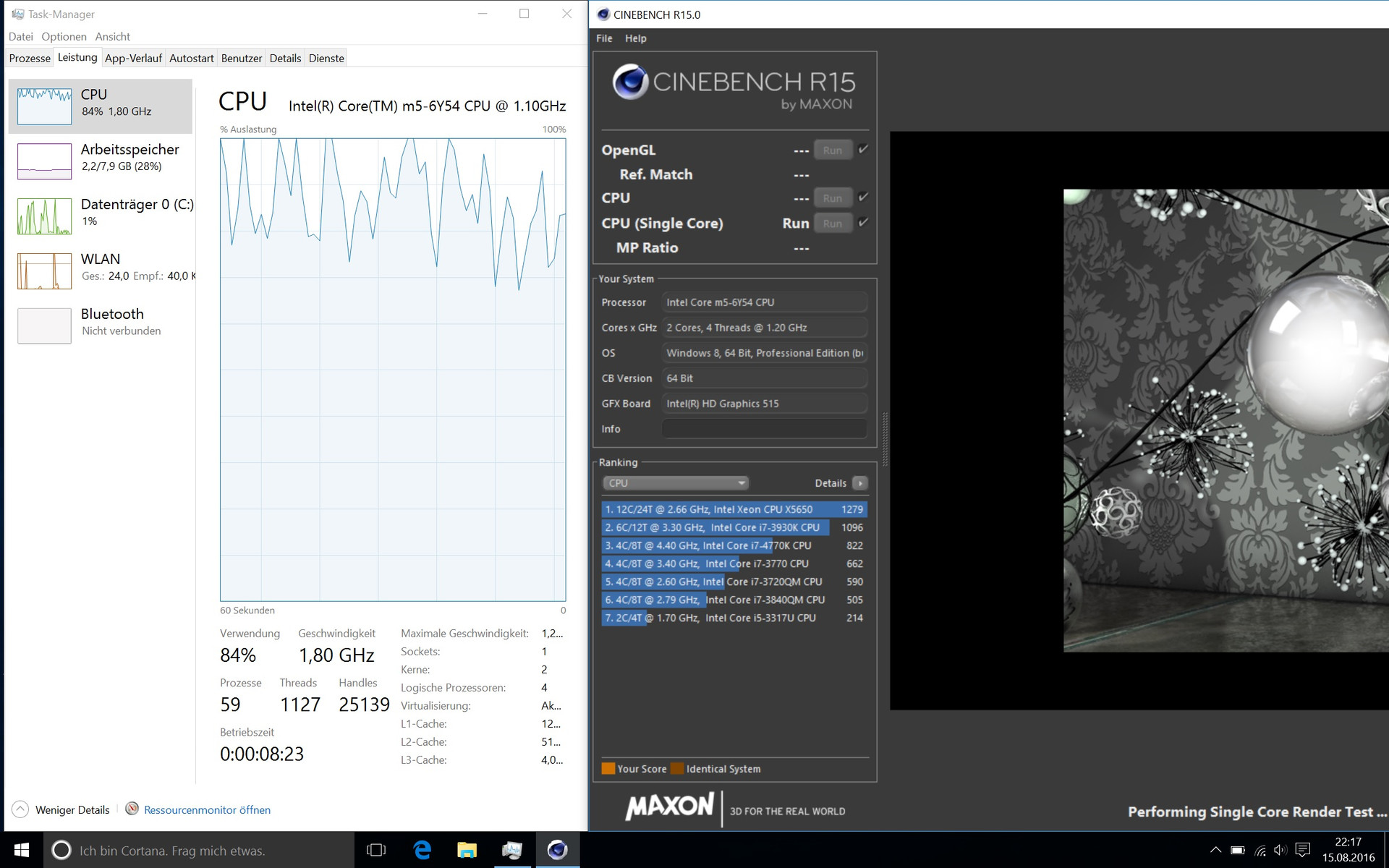Click the volume speaker tray icon
The image size is (1389, 868).
(1280, 850)
